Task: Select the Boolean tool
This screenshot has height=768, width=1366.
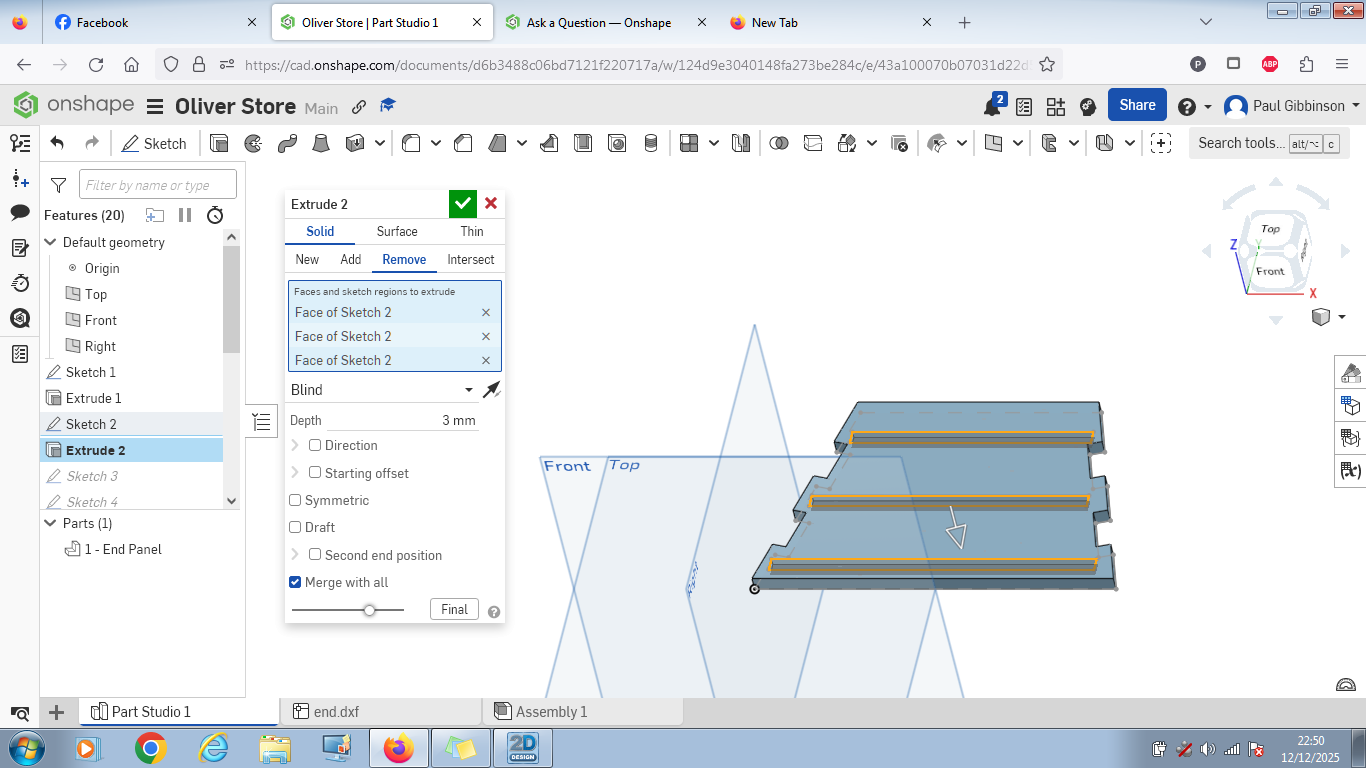Action: tap(779, 143)
